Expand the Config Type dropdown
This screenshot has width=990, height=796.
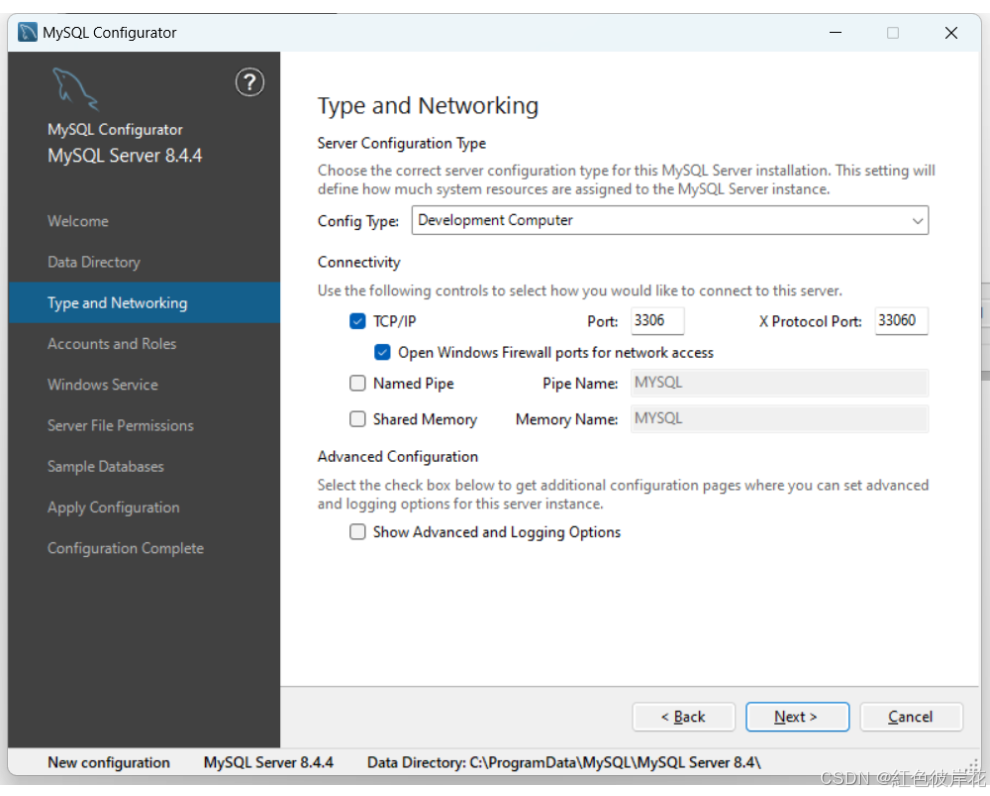pos(670,220)
